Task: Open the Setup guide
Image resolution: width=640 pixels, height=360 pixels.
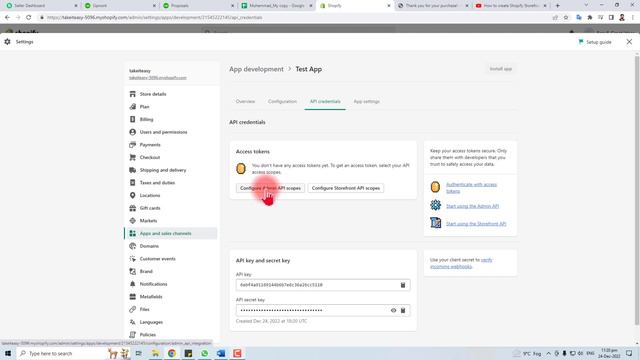Action: (x=595, y=42)
